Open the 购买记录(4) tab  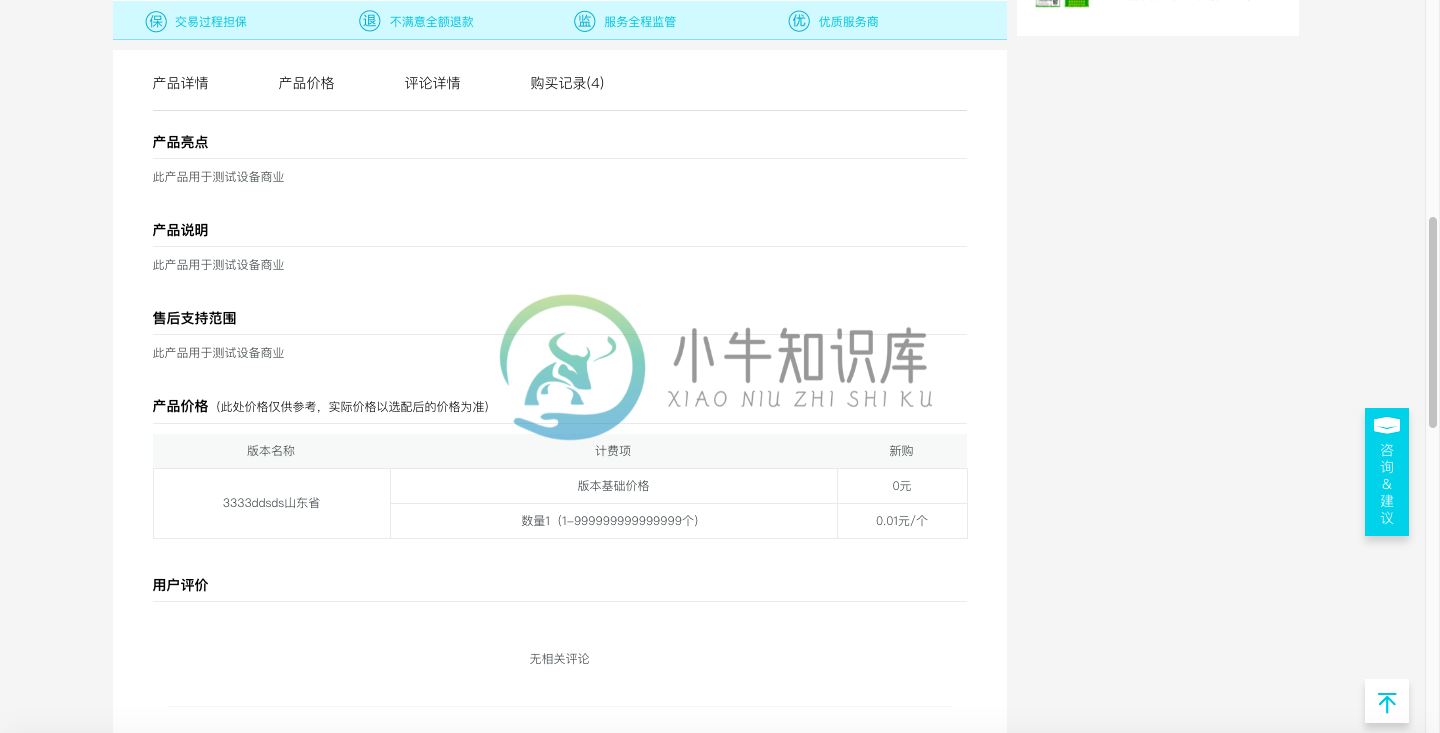click(x=567, y=83)
